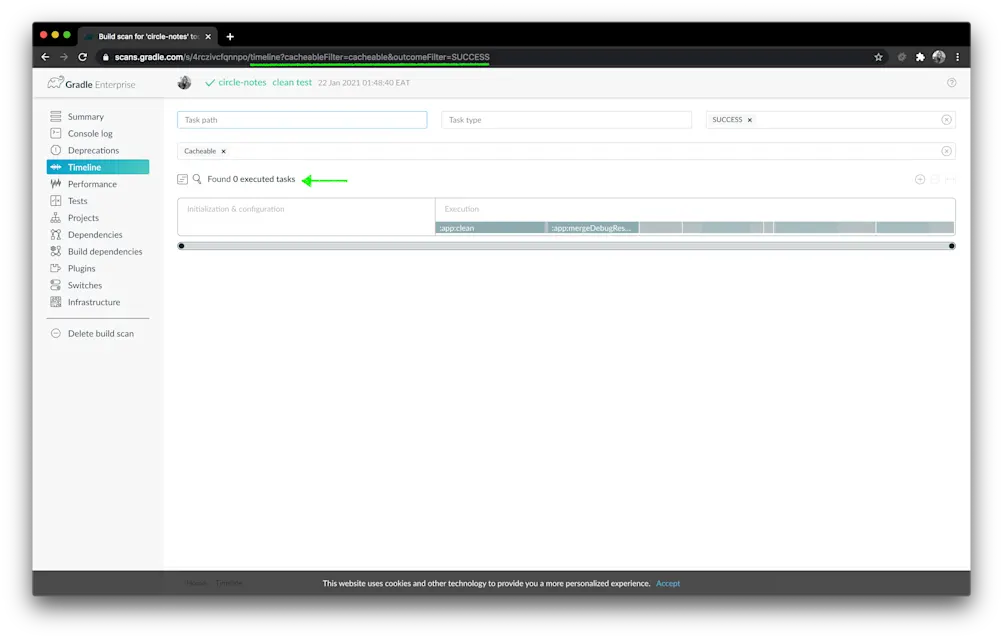1003x639 pixels.
Task: Remove the SUCCESS filter tag
Action: coord(750,120)
